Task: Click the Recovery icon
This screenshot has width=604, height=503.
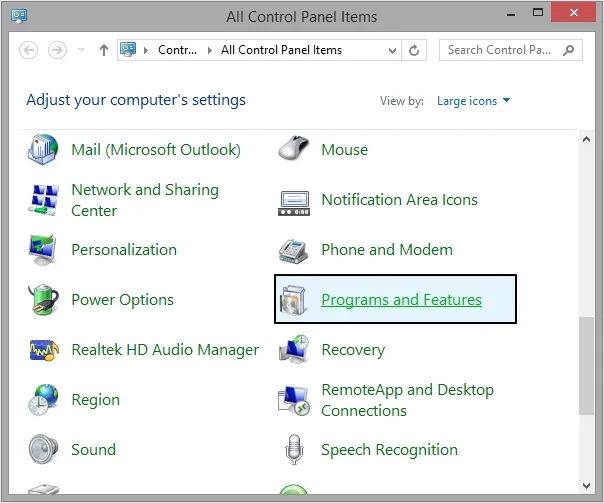Action: pyautogui.click(x=294, y=349)
